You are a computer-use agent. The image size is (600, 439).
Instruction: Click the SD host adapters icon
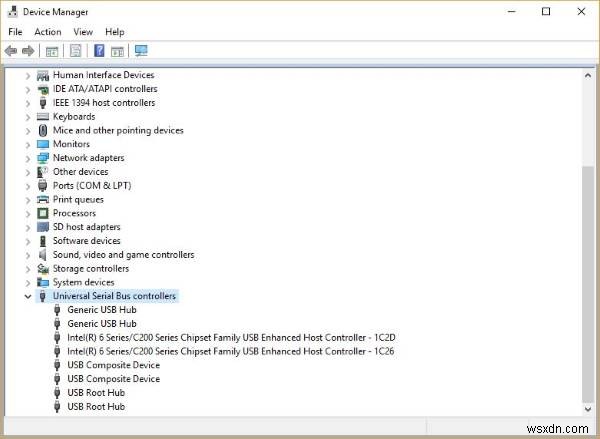point(43,227)
